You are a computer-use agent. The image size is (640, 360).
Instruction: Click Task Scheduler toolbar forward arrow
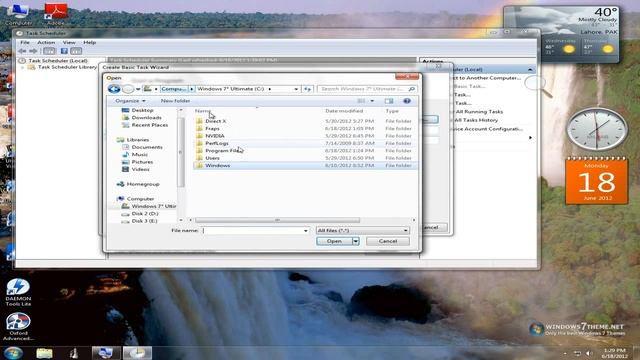click(33, 51)
